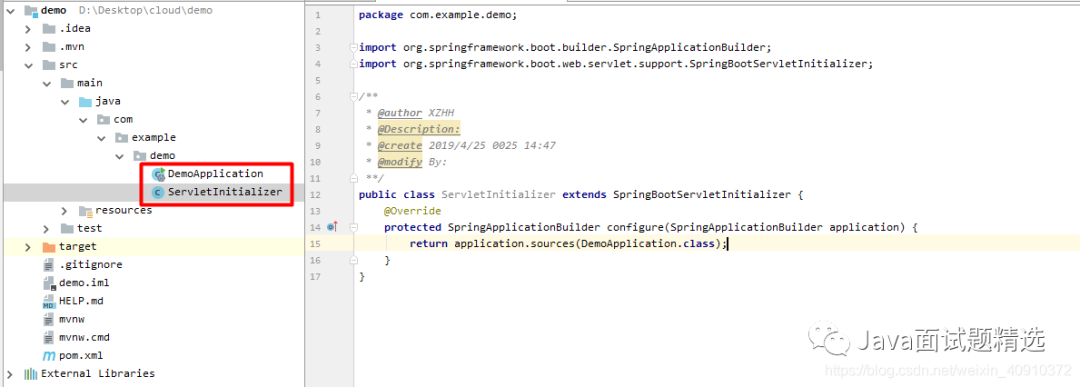Expand the test folder arrow
This screenshot has width=1080, height=387.
point(46,229)
